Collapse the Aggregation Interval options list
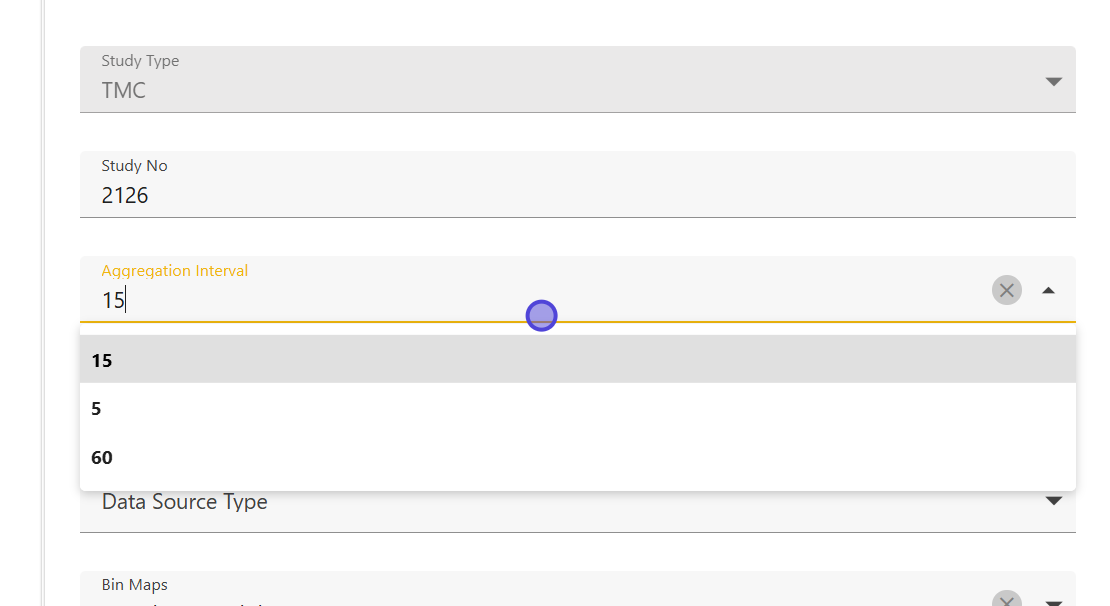Screen dimensions: 1110x606 tap(1048, 290)
